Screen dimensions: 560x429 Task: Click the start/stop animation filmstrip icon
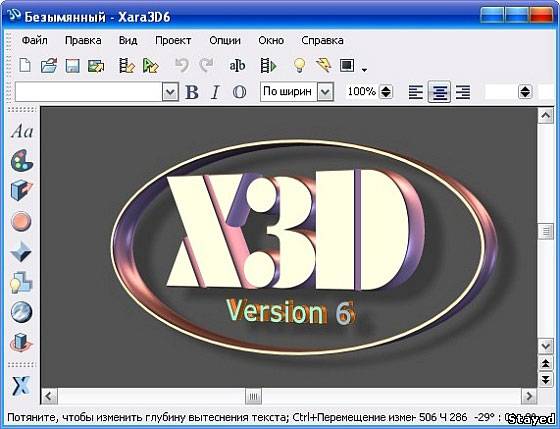click(x=268, y=66)
